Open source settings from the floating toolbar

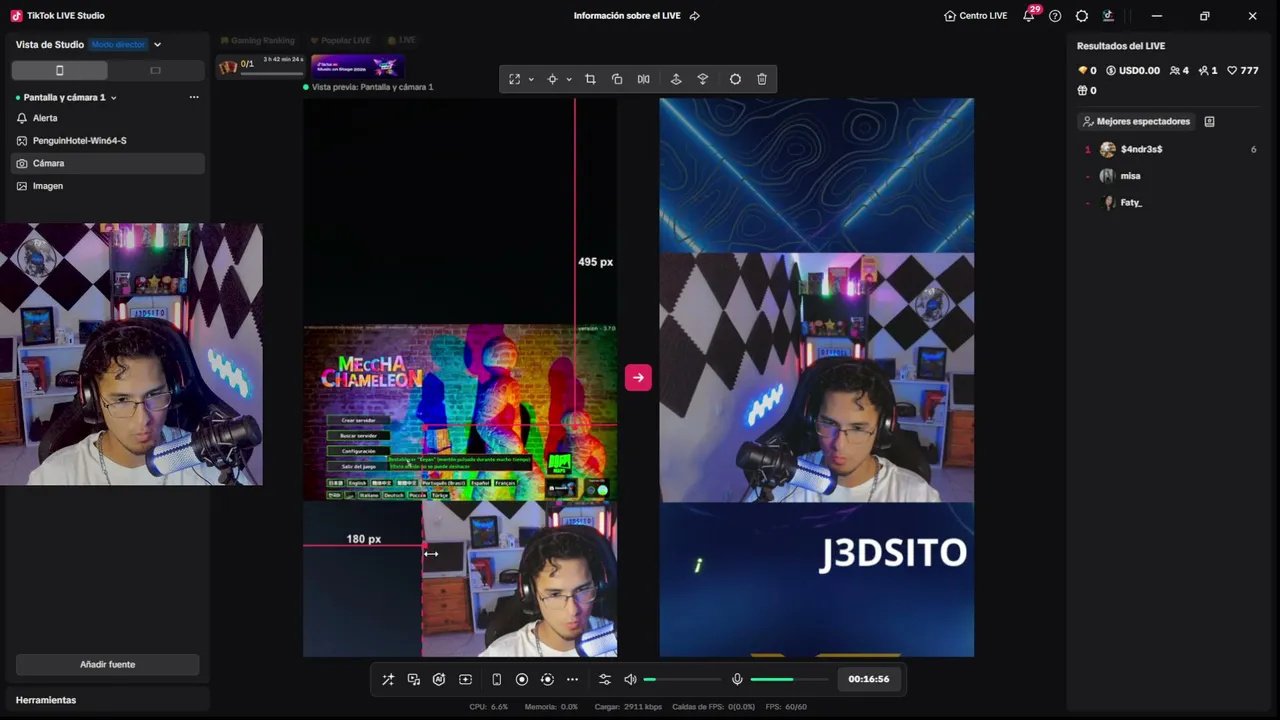click(735, 79)
